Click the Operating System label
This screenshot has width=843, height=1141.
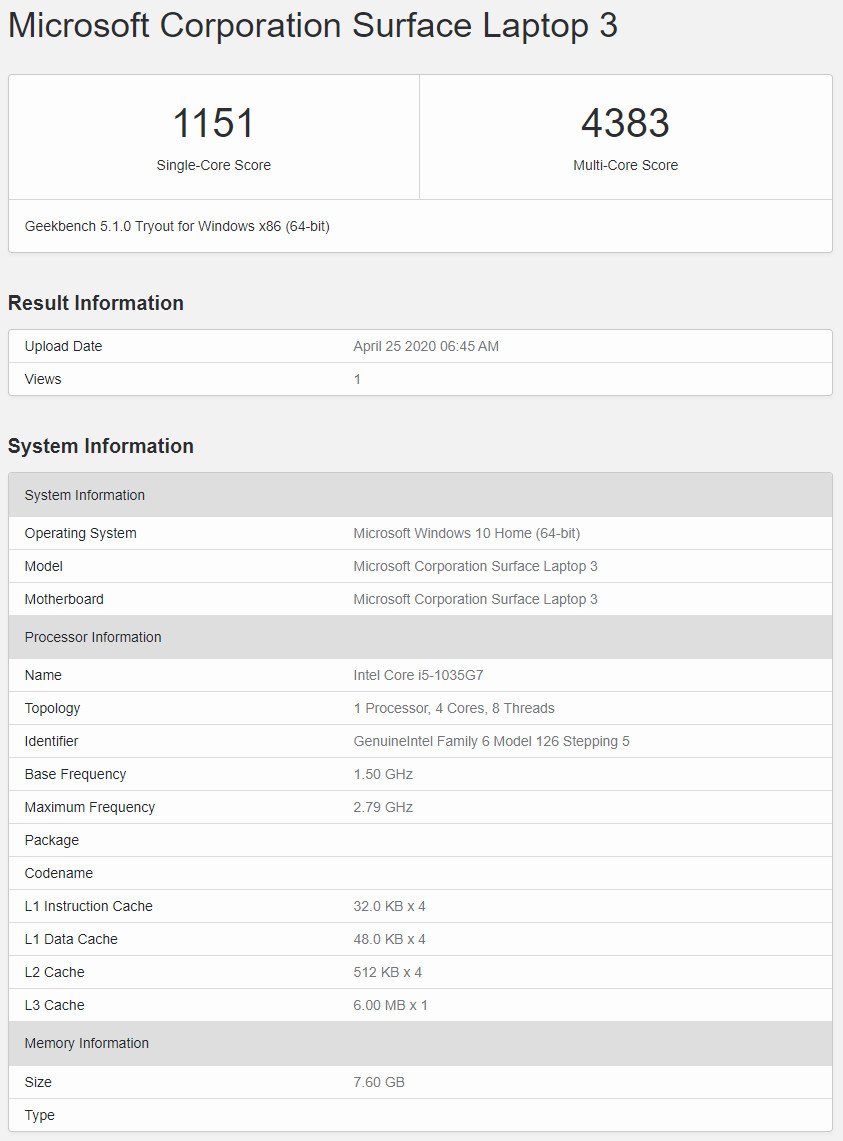click(80, 533)
